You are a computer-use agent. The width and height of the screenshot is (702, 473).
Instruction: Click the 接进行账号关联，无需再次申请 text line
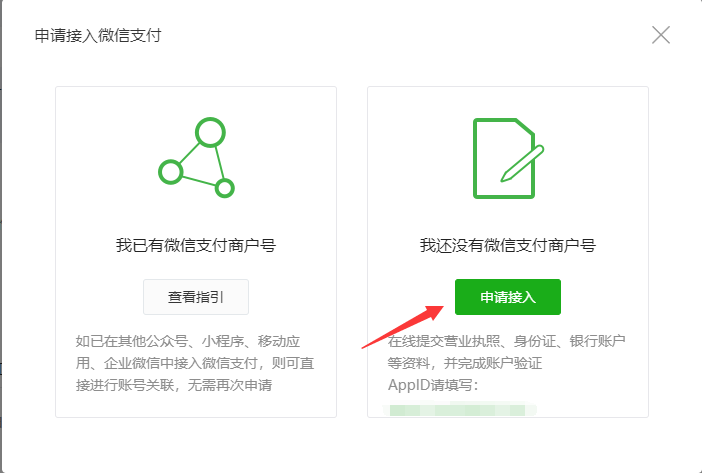tap(174, 385)
